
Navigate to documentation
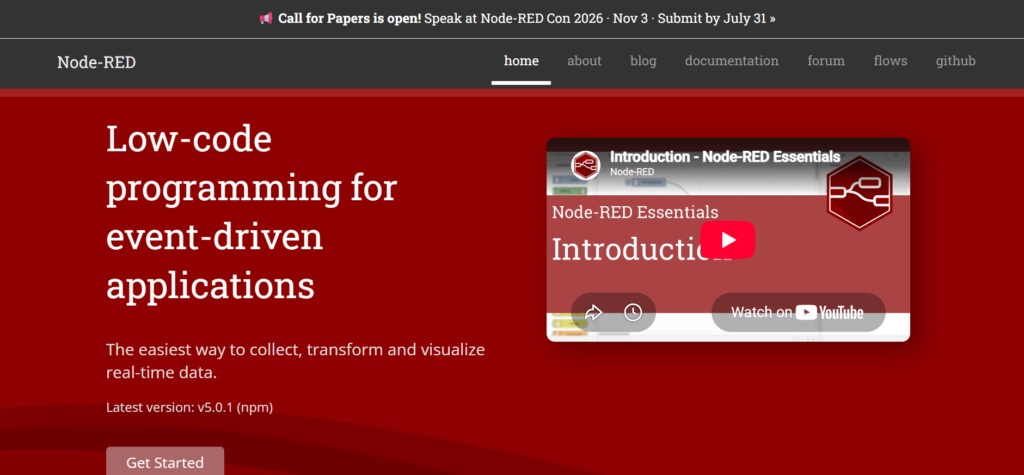coord(731,61)
